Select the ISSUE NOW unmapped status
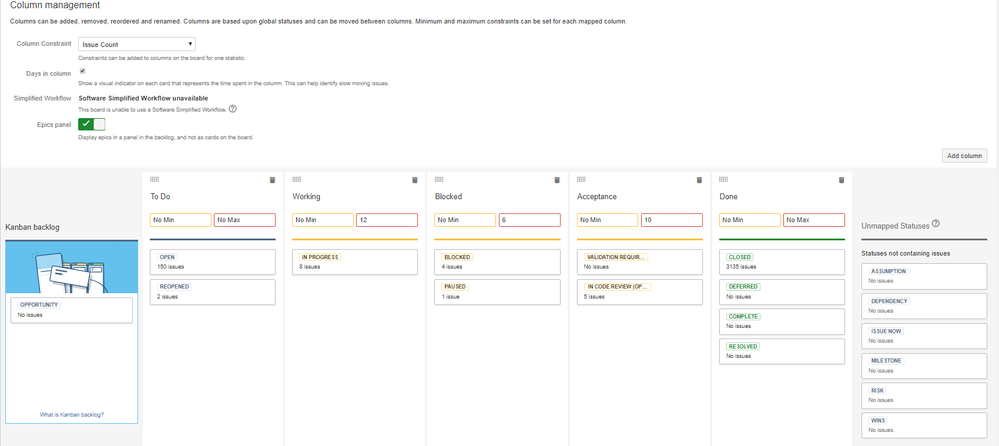The width and height of the screenshot is (999, 446). [924, 335]
